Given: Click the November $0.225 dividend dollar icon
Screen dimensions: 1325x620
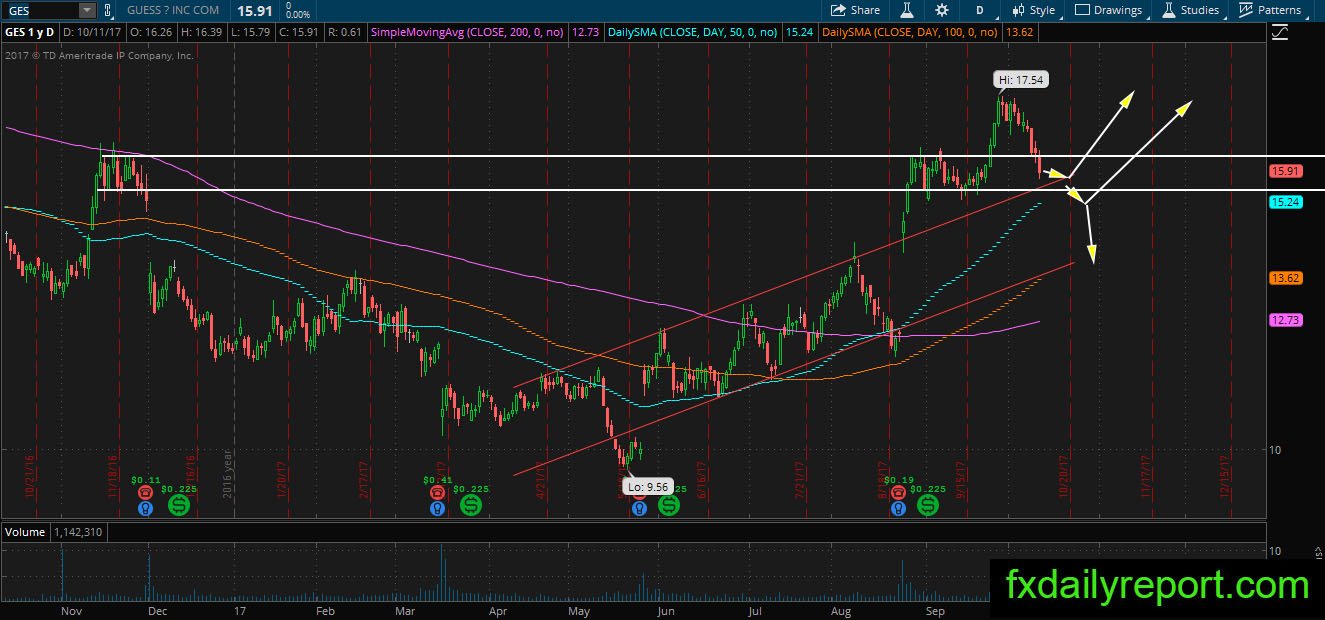Looking at the screenshot, I should (x=179, y=506).
